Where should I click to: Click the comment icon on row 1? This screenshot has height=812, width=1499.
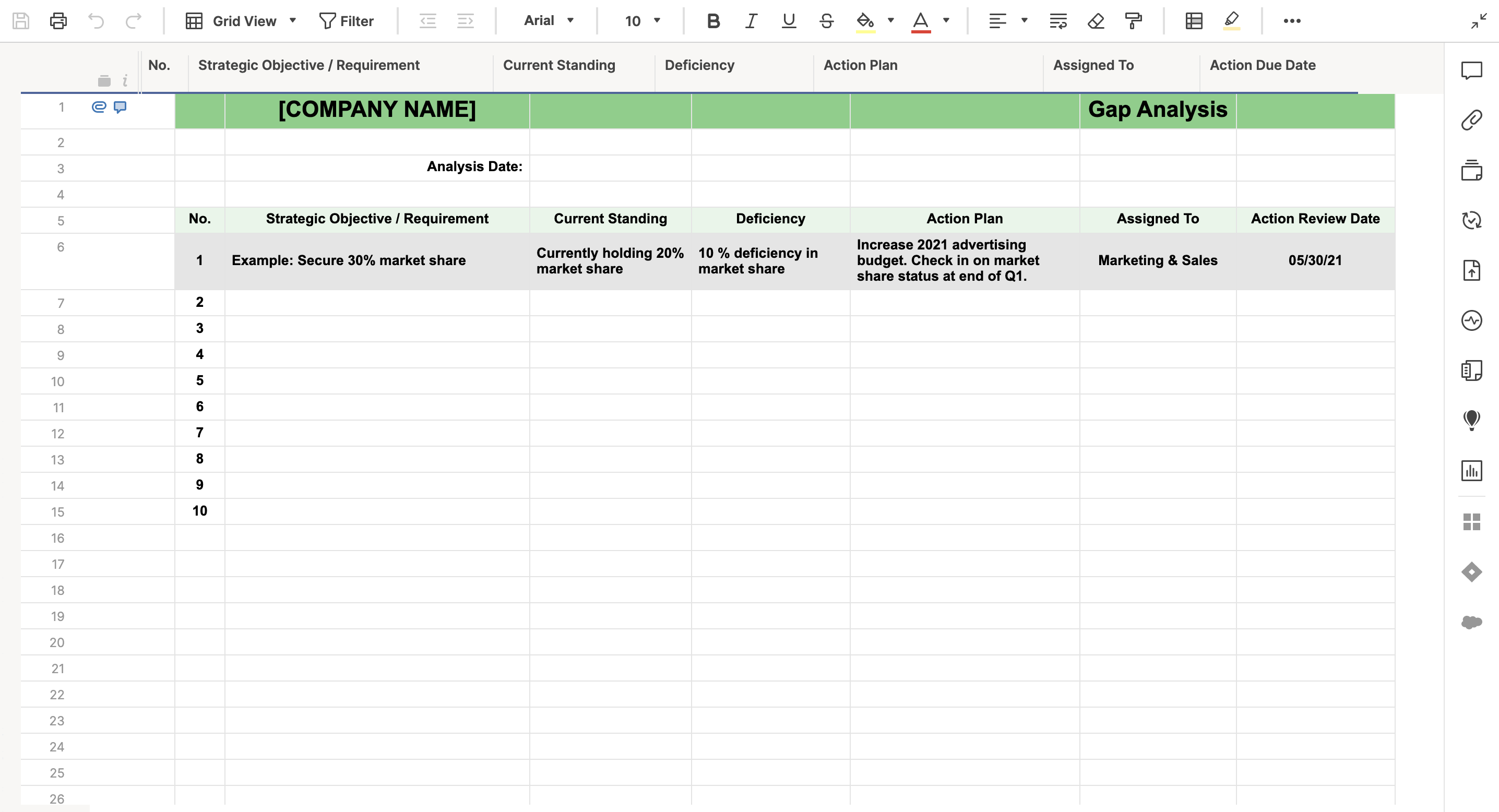[121, 106]
